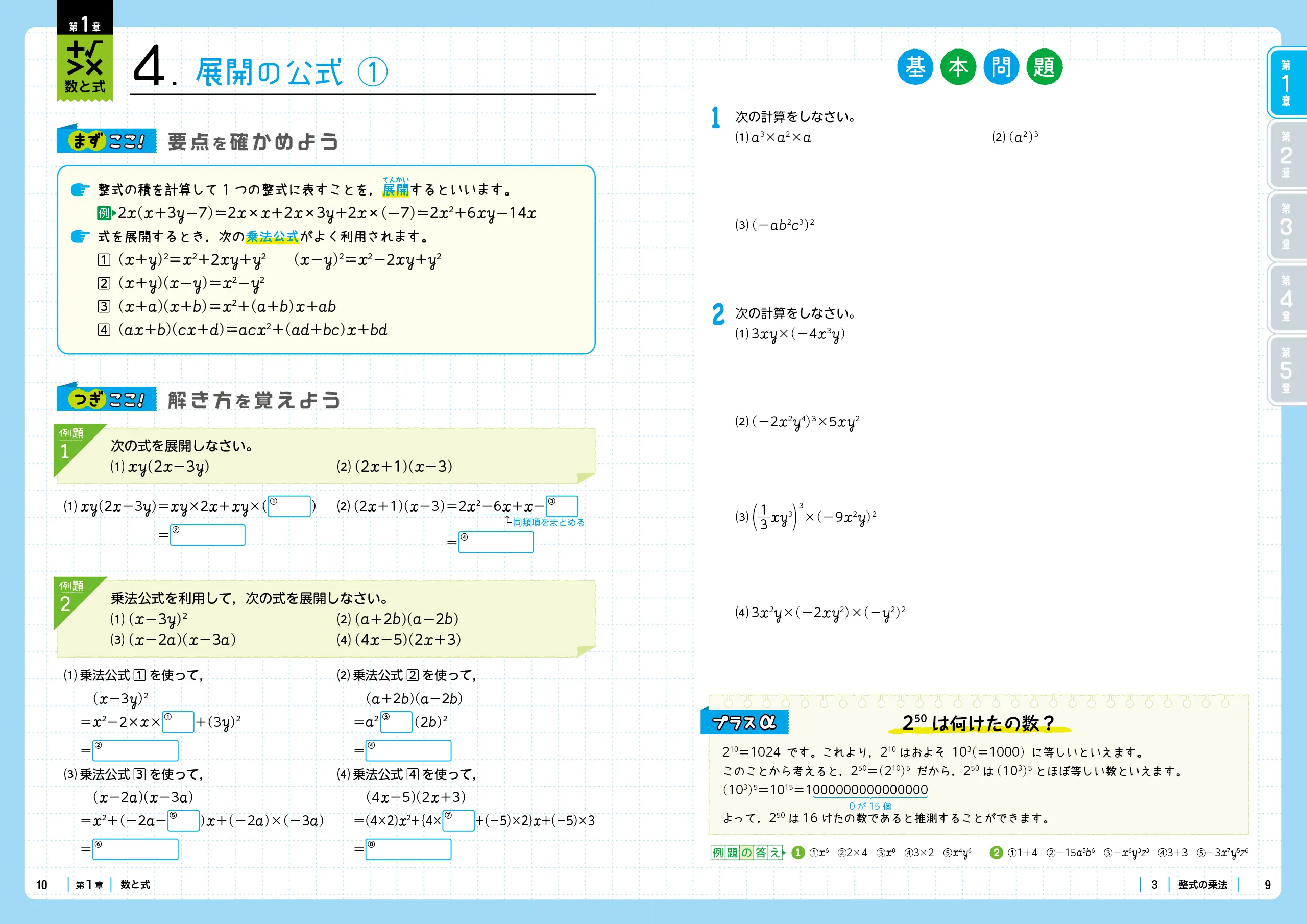This screenshot has width=1307, height=924.
Task: Click problem (1) a³×a²×a
Action: (x=773, y=137)
